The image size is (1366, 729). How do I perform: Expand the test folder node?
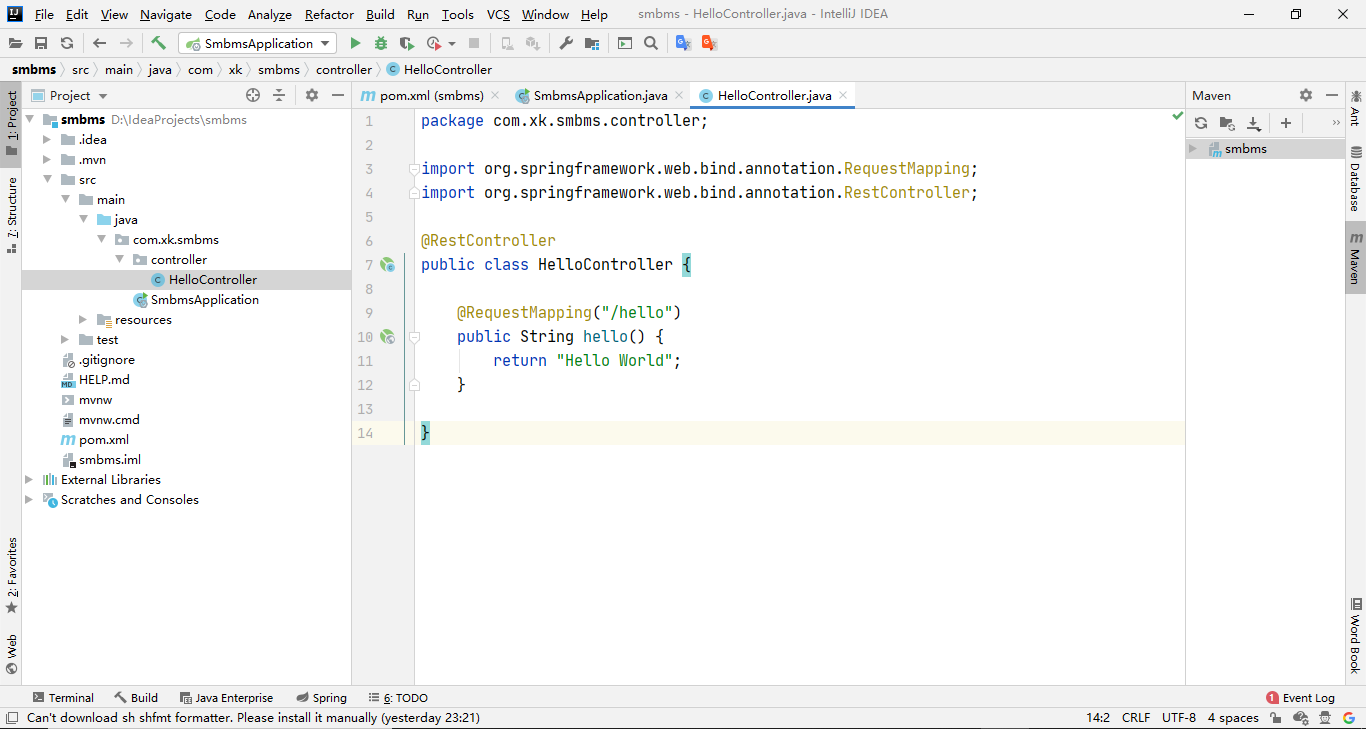pos(65,340)
